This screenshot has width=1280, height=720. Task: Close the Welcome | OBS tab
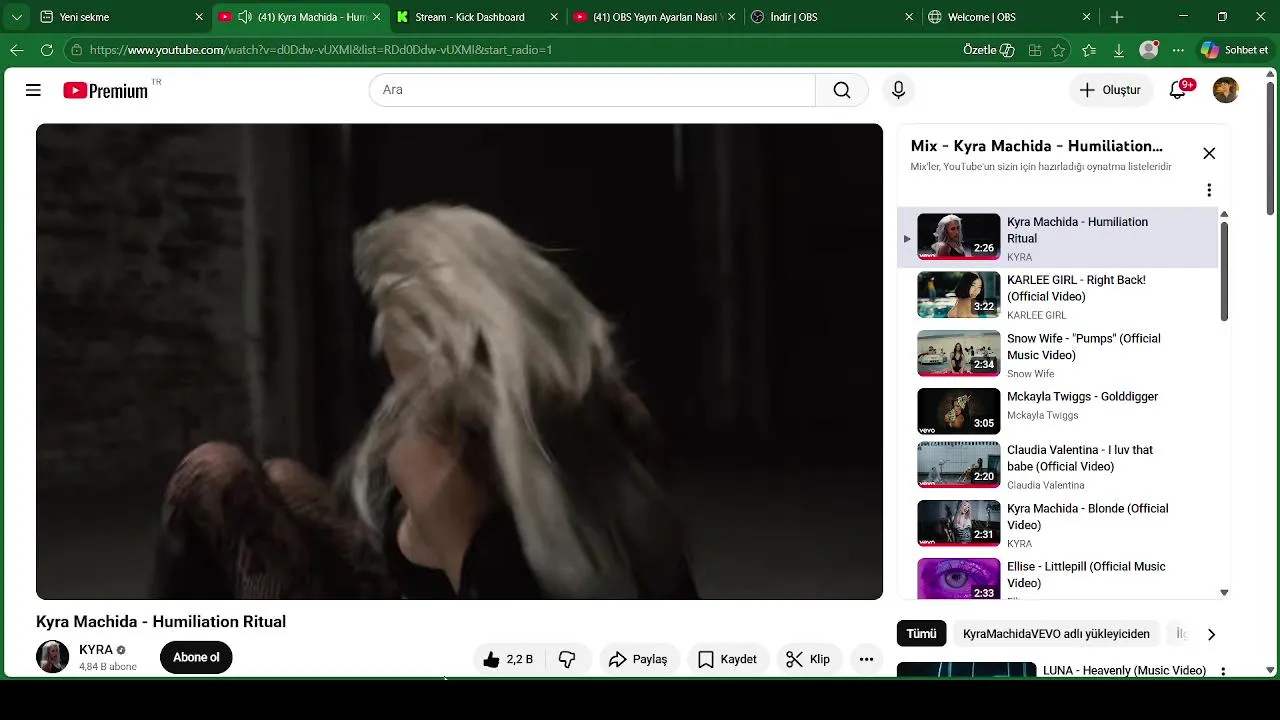tap(1087, 17)
